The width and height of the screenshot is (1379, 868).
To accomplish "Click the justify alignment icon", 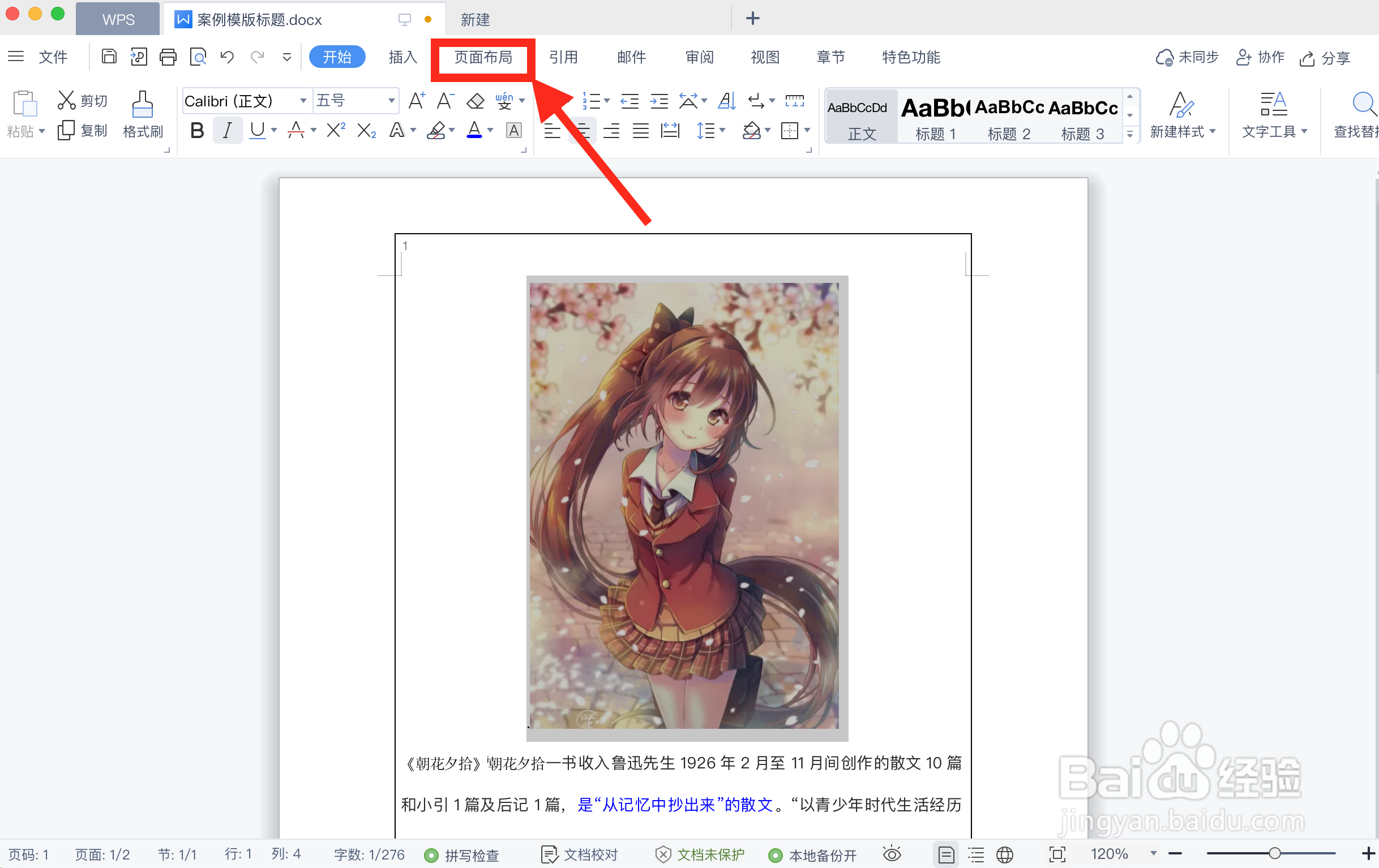I will [640, 130].
